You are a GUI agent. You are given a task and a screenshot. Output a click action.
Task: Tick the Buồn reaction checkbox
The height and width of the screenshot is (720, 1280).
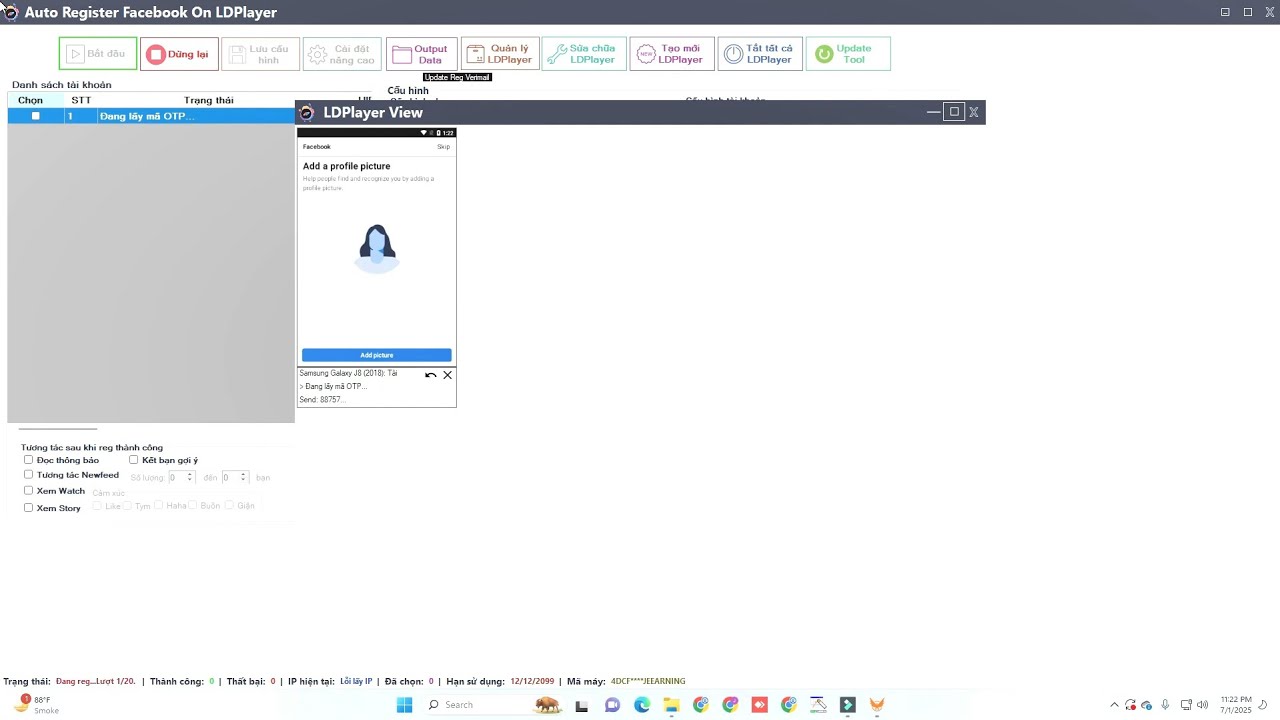coord(193,506)
